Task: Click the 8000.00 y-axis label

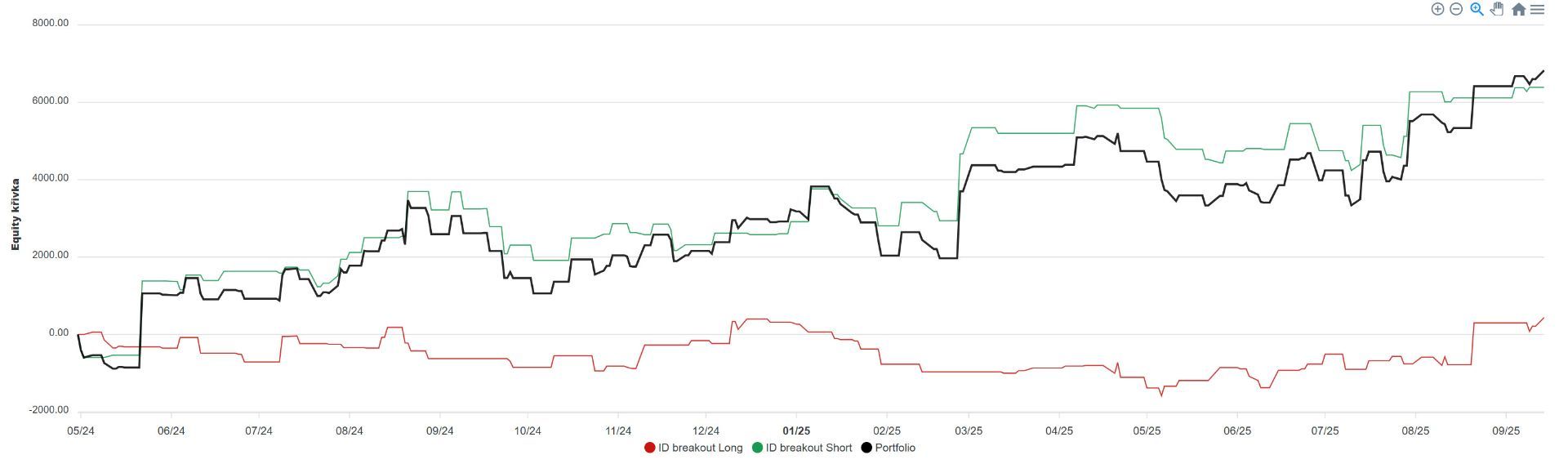Action: pyautogui.click(x=51, y=24)
